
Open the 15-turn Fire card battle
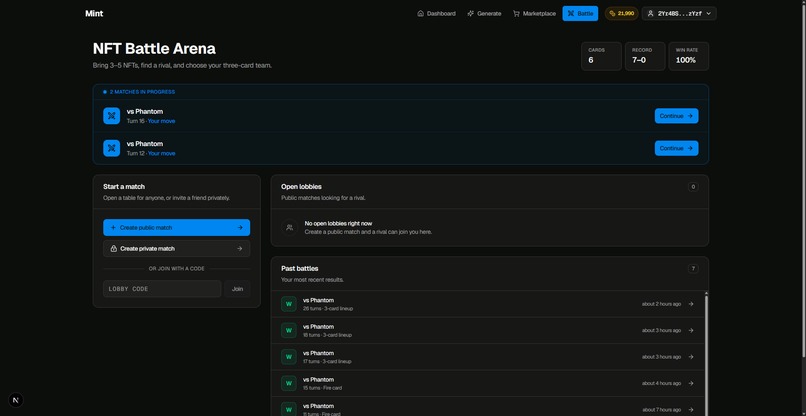click(x=488, y=383)
